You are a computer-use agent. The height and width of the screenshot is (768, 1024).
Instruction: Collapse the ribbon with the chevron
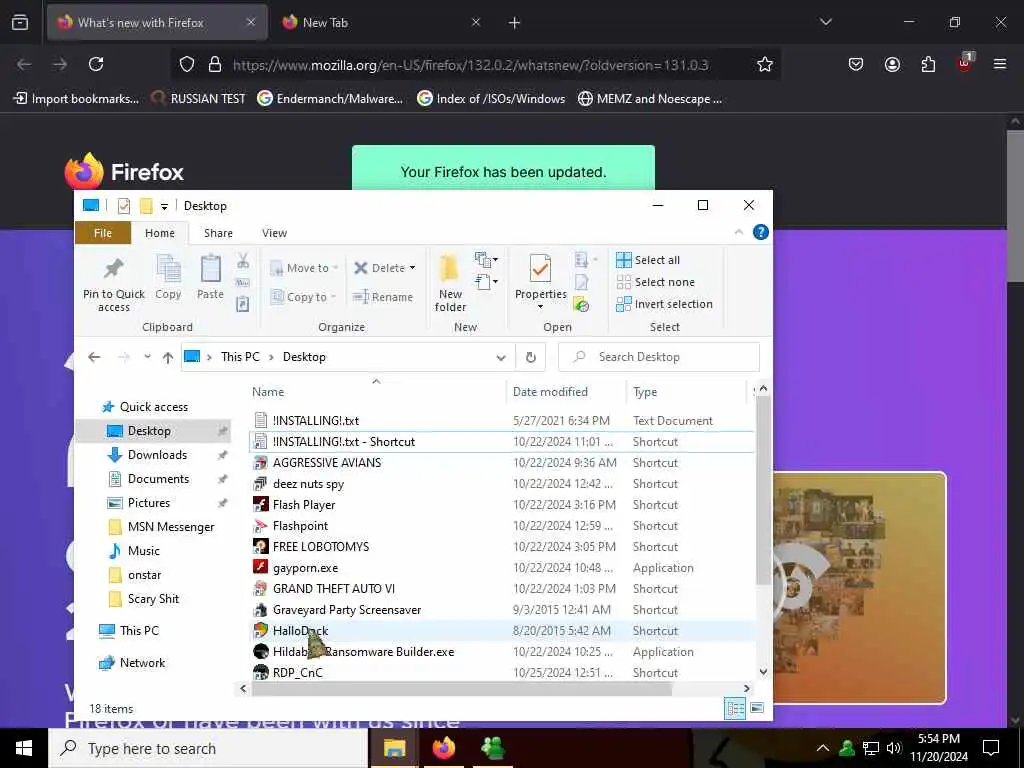739,232
